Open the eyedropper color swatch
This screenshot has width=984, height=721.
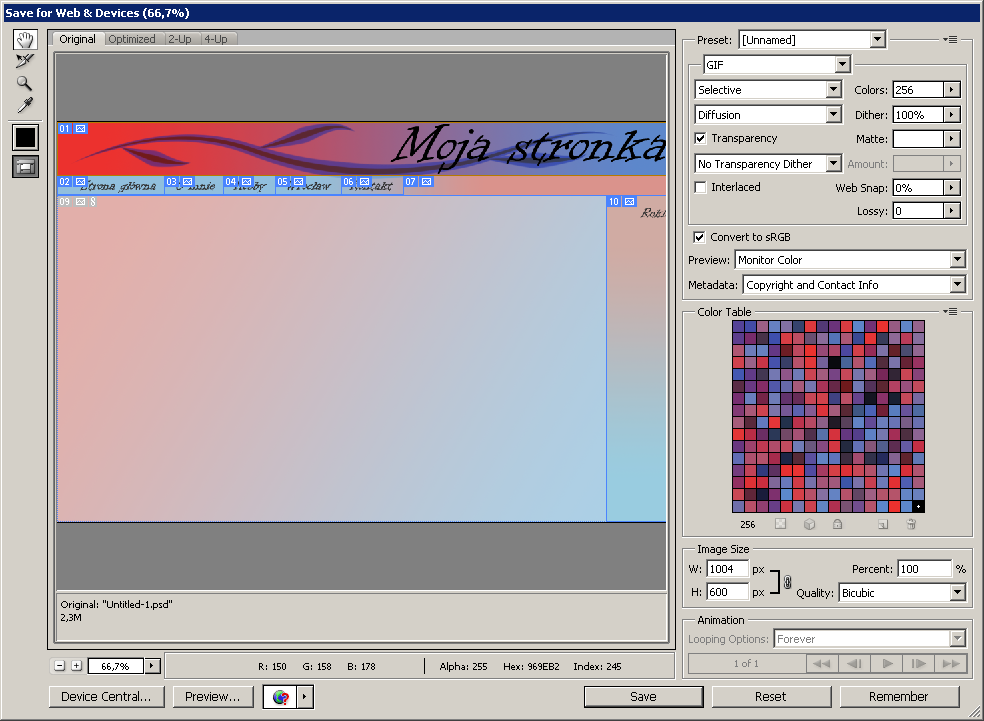click(x=26, y=137)
